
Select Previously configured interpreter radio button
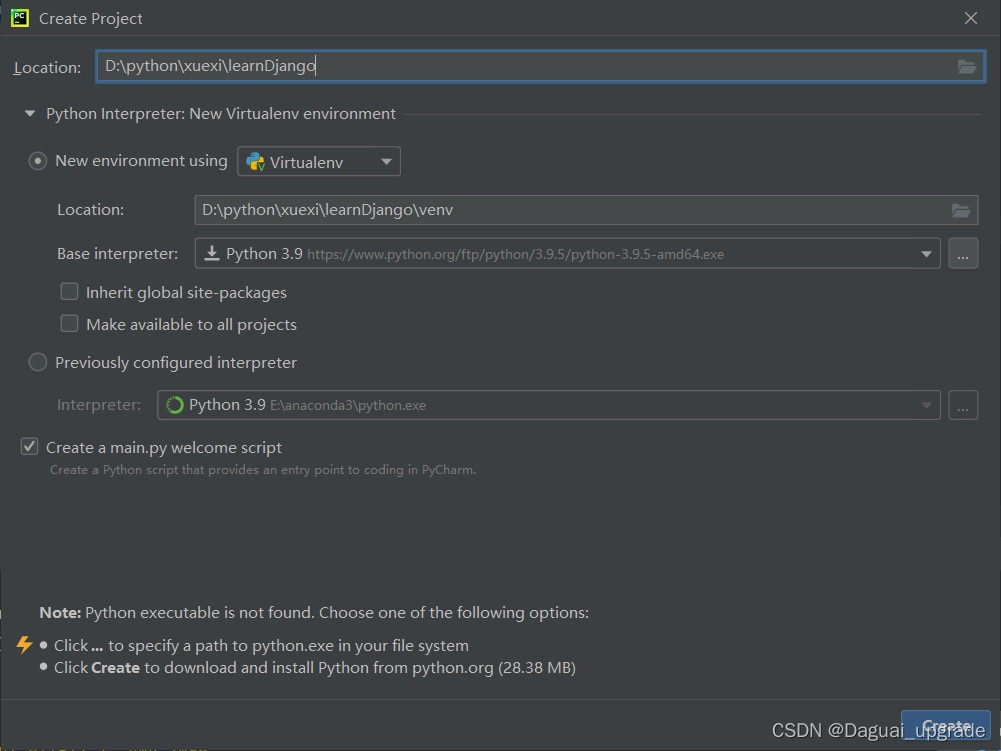tap(38, 362)
